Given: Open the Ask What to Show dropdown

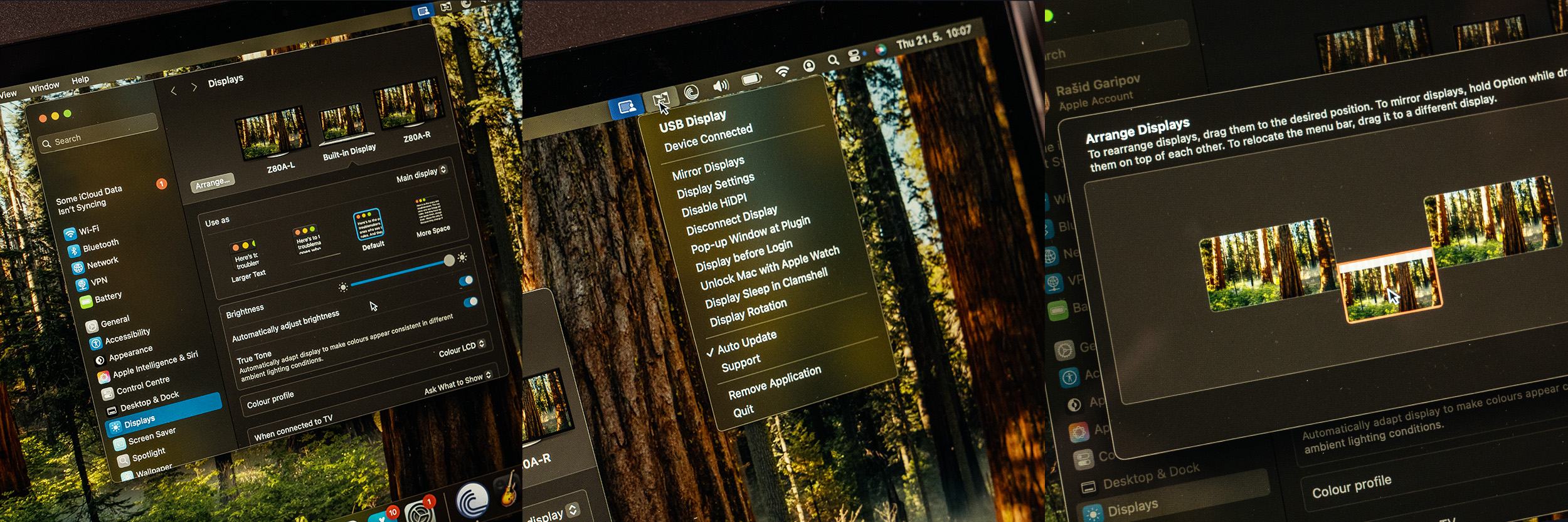Looking at the screenshot, I should pos(457,384).
